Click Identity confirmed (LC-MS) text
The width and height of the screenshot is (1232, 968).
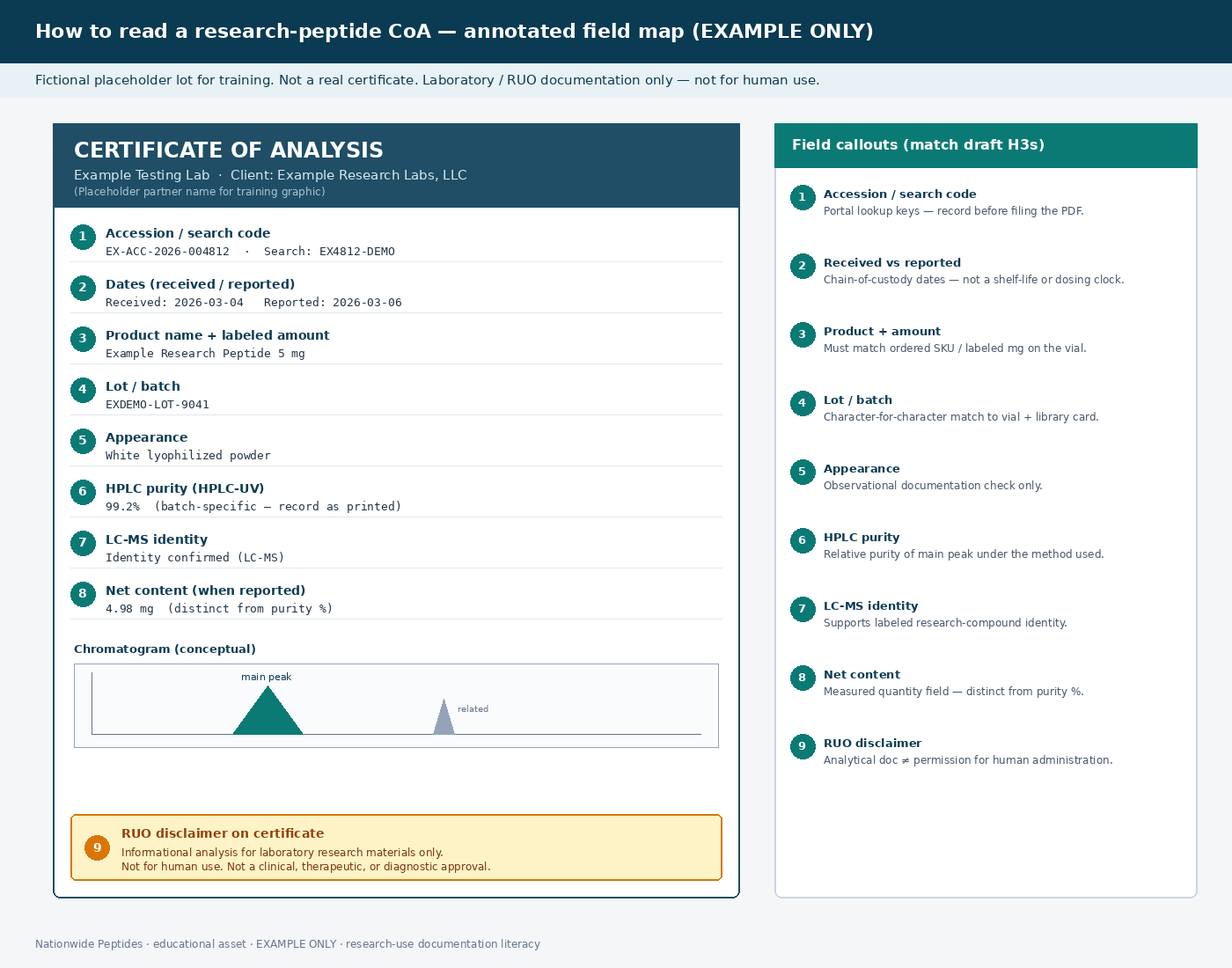click(x=195, y=558)
